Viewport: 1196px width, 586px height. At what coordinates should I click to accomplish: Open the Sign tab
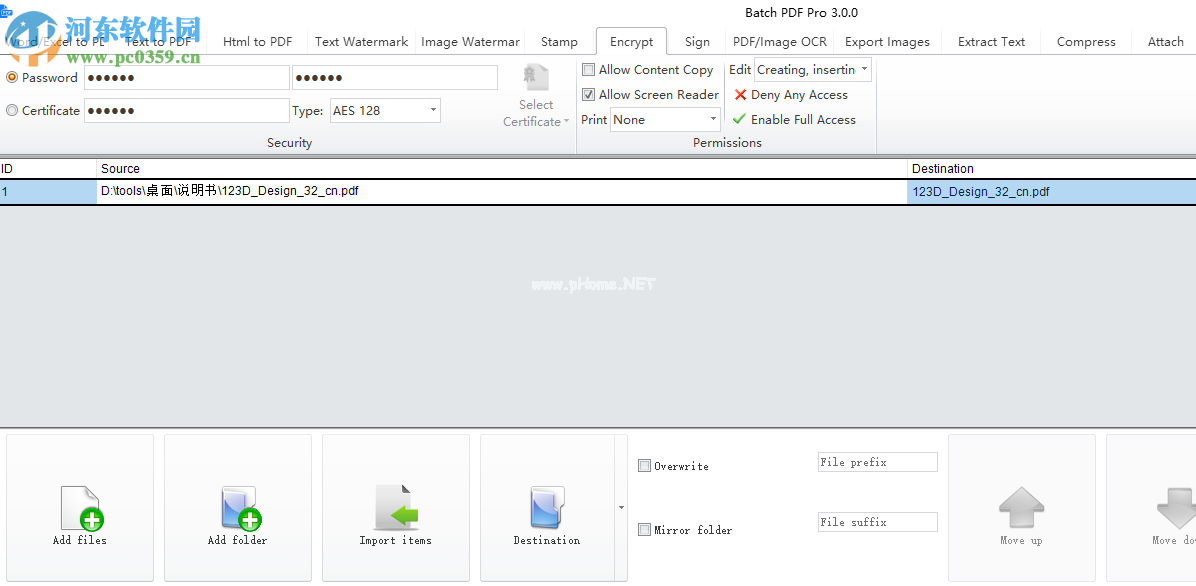tap(697, 42)
